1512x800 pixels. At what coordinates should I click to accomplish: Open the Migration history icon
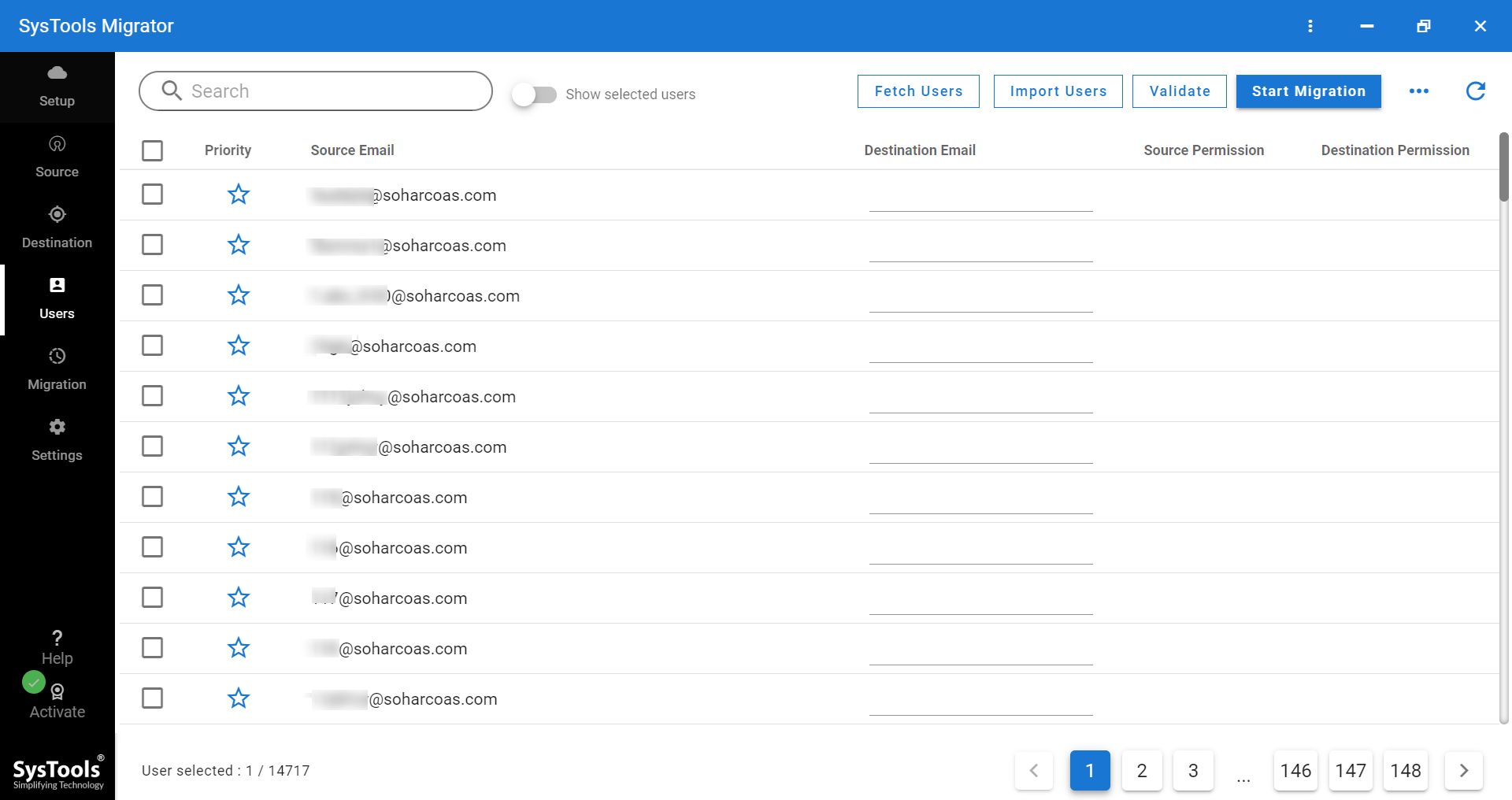57,356
